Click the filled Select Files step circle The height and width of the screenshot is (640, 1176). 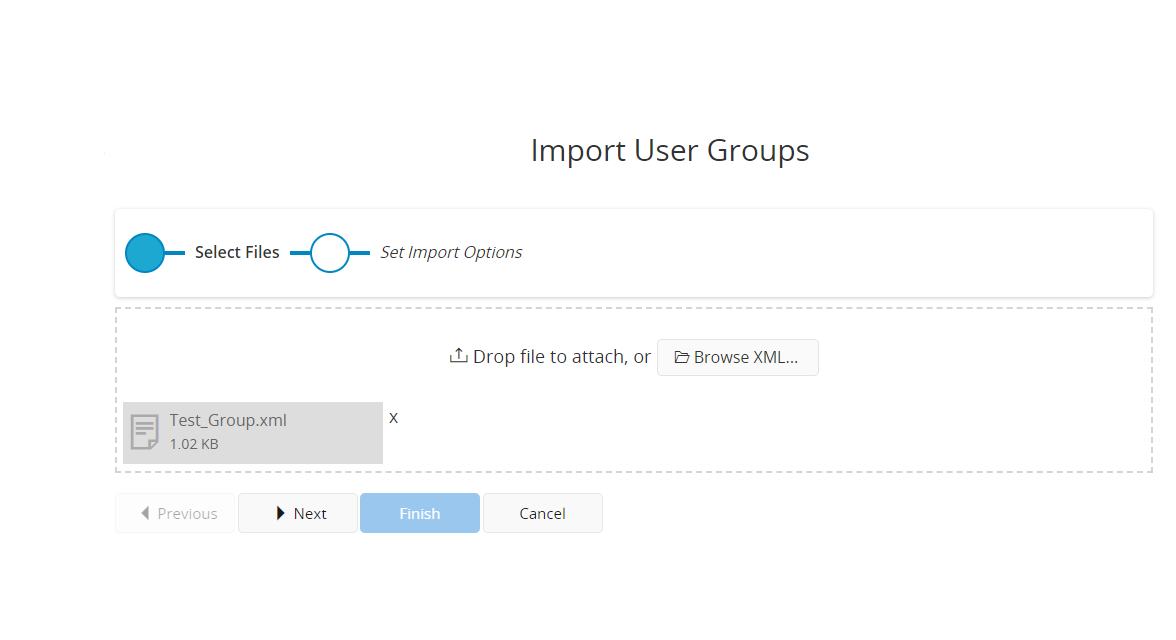click(145, 253)
